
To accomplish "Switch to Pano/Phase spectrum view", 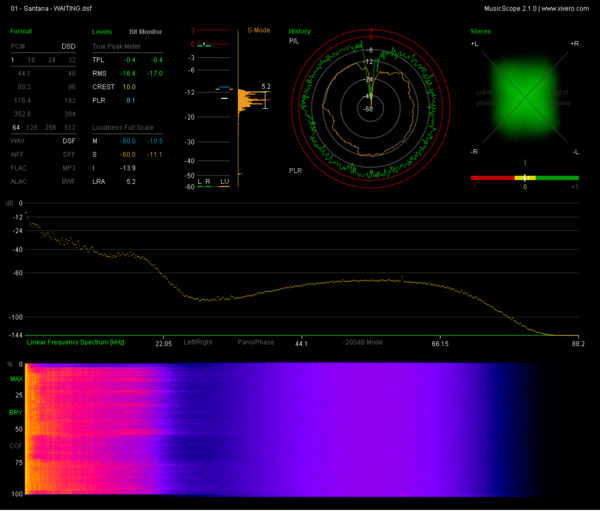I will pos(256,342).
